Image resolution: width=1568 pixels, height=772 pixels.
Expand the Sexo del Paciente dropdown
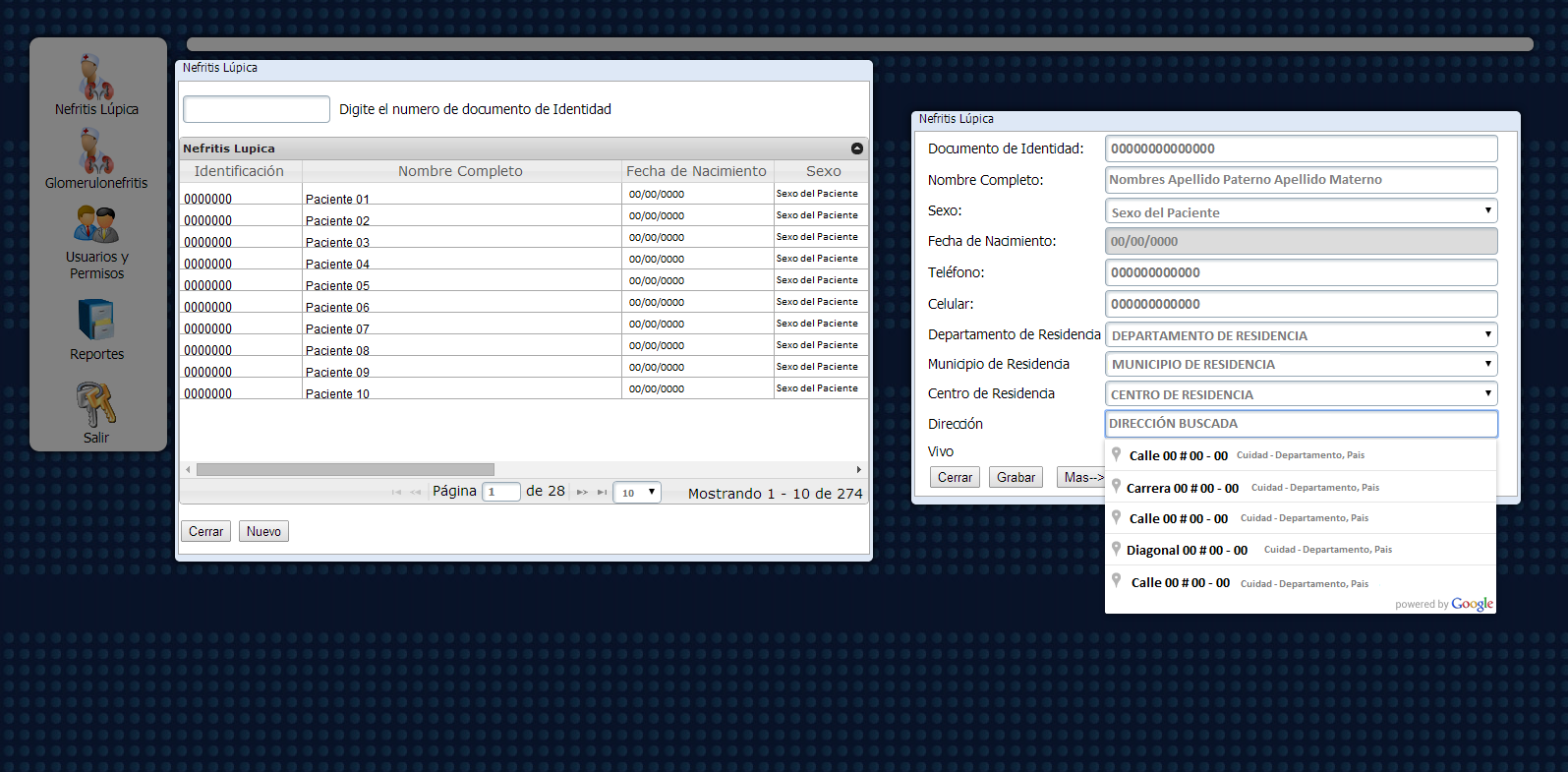click(1301, 211)
